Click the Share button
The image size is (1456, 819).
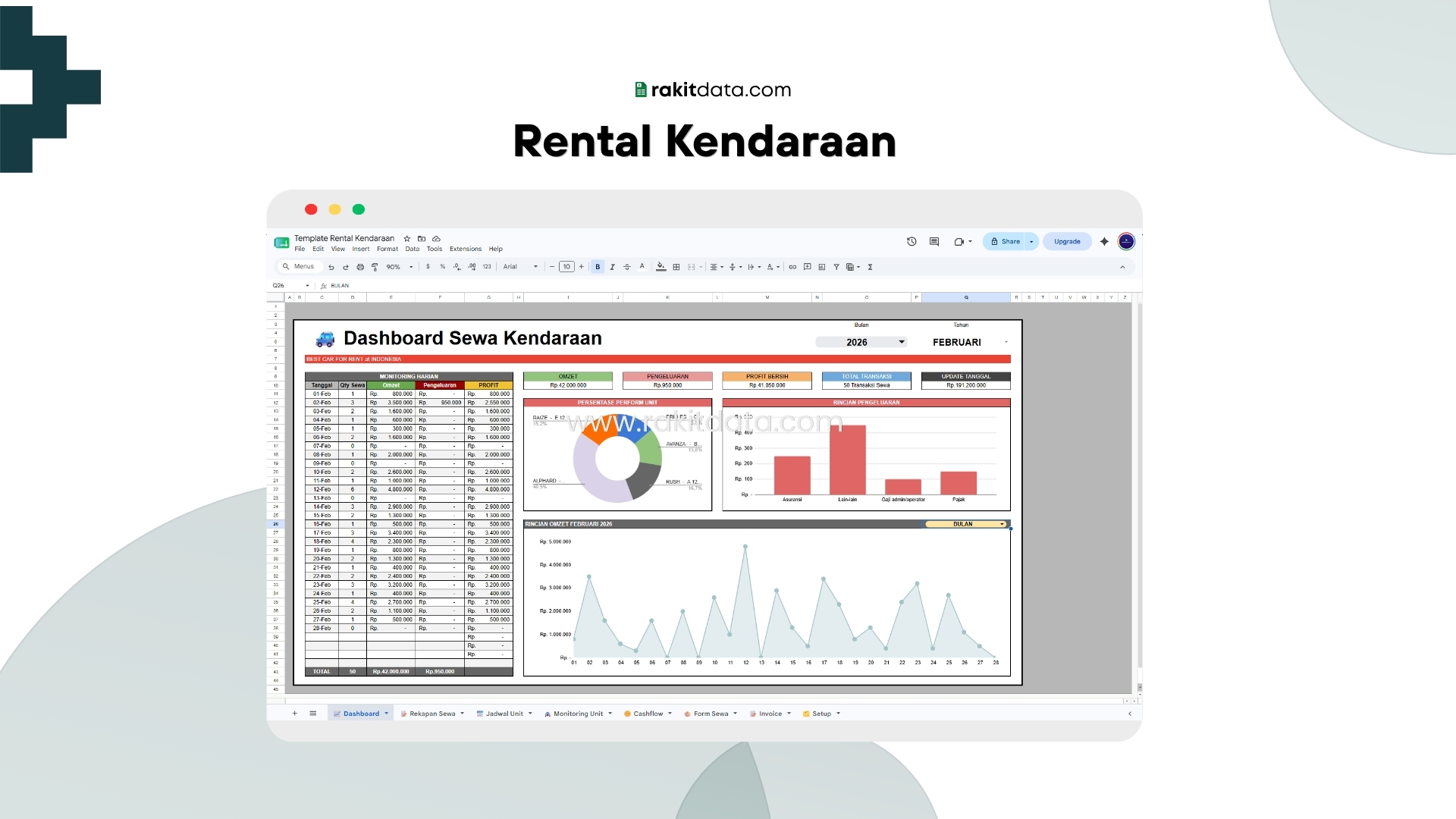tap(1005, 241)
